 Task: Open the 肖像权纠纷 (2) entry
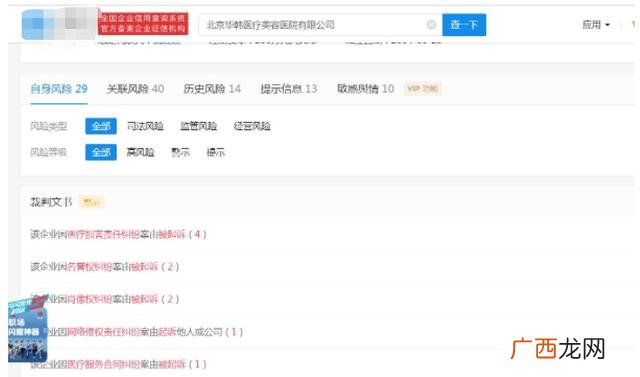coord(104,299)
